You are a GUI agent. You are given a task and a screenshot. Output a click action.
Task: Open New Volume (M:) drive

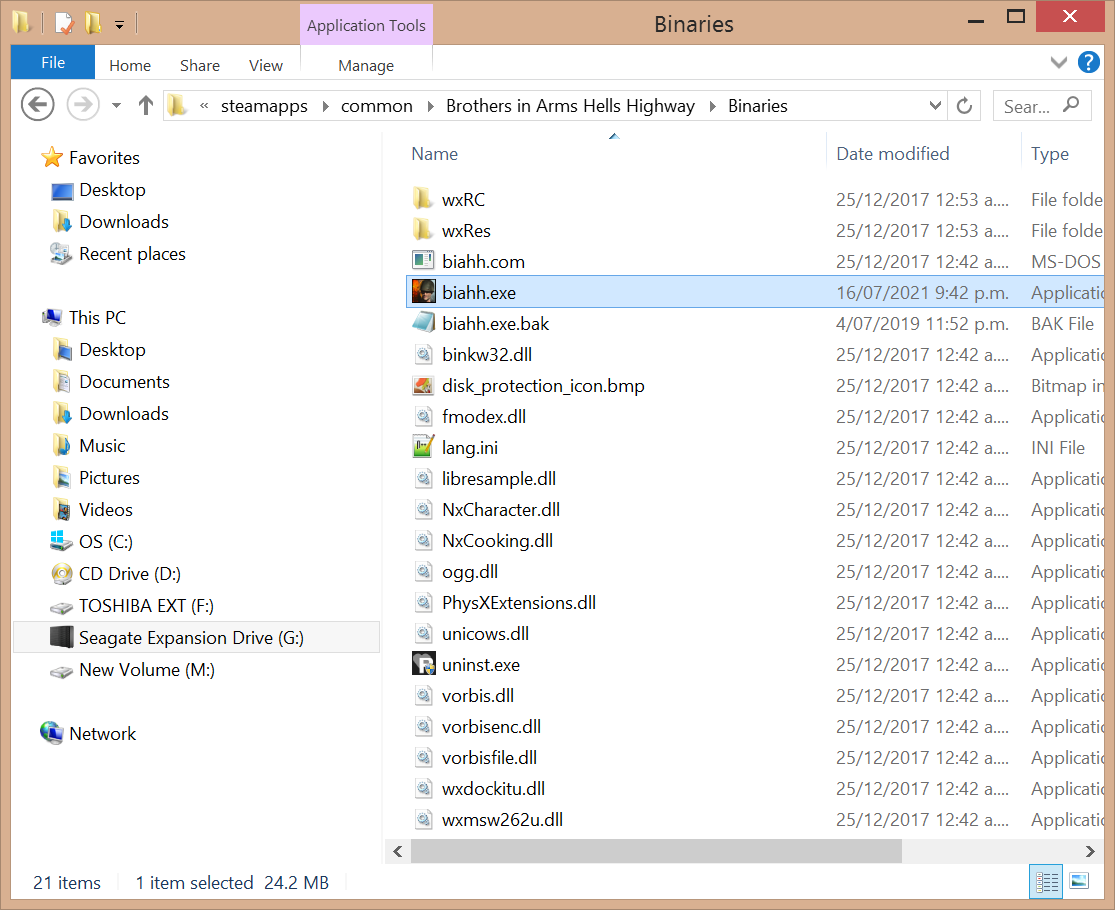(x=147, y=670)
